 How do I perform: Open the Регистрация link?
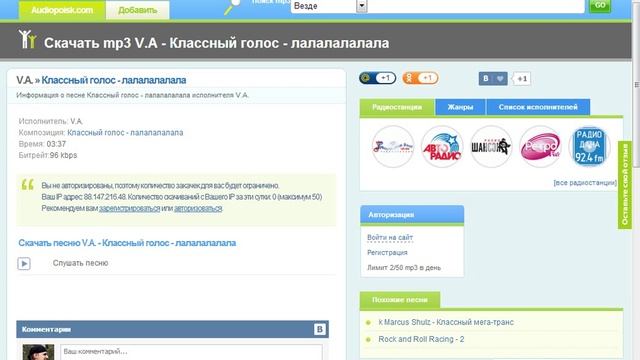387,253
